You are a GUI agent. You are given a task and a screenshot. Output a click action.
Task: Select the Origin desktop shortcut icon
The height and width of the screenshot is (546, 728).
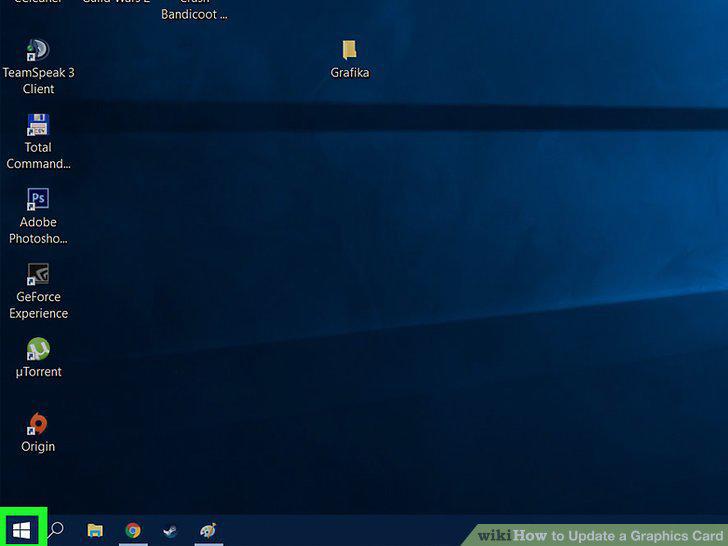38,424
